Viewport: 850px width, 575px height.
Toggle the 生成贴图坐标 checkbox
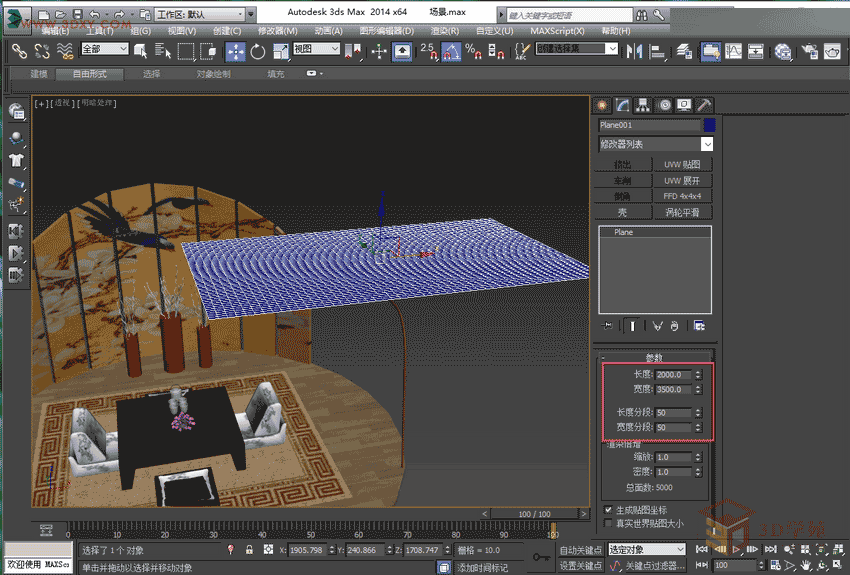[x=608, y=510]
